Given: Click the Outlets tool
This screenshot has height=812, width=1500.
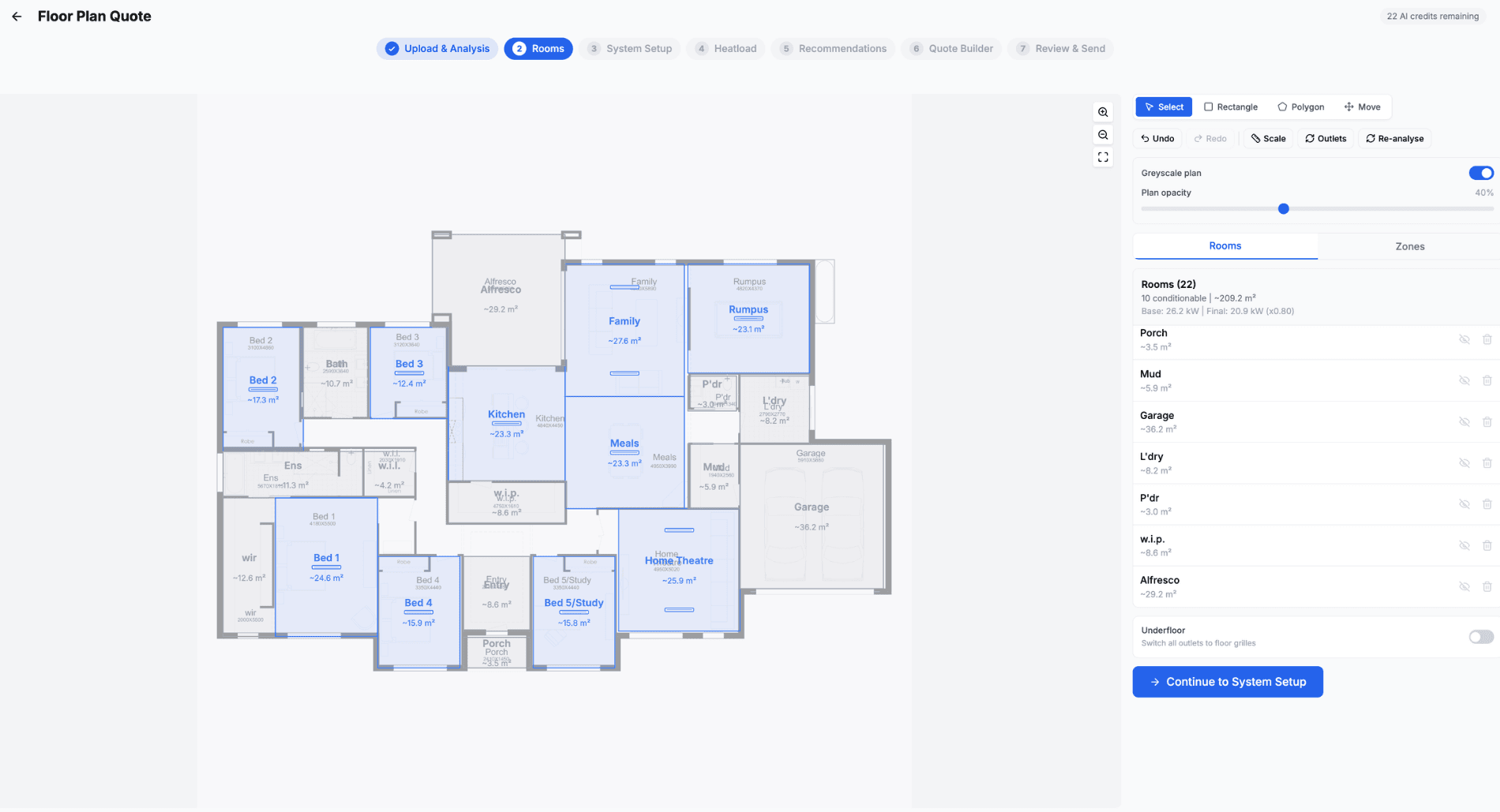Looking at the screenshot, I should click(x=1325, y=138).
